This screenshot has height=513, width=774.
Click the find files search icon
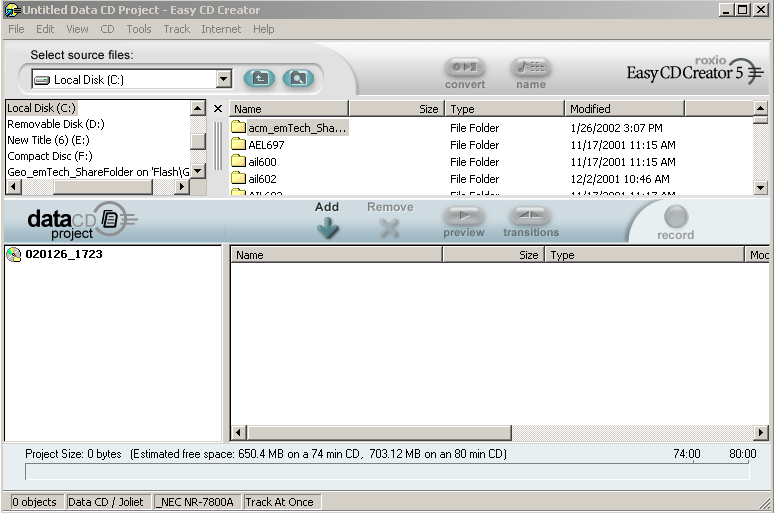click(x=298, y=78)
